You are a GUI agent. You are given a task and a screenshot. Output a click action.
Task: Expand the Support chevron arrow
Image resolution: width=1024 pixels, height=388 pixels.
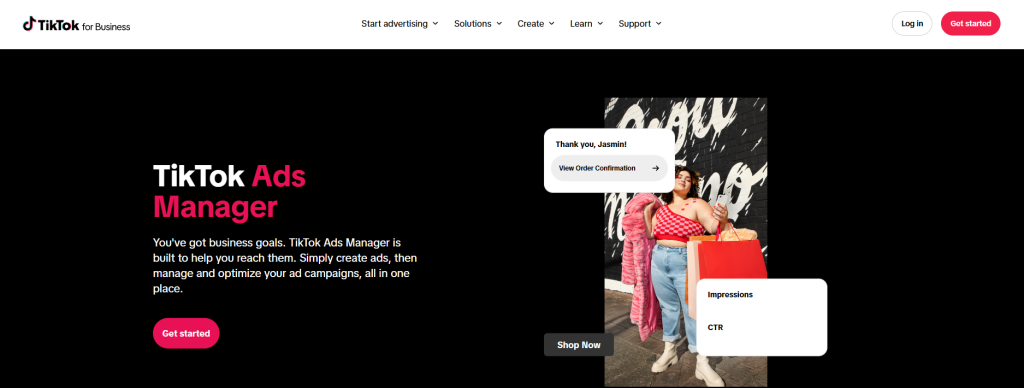[658, 24]
